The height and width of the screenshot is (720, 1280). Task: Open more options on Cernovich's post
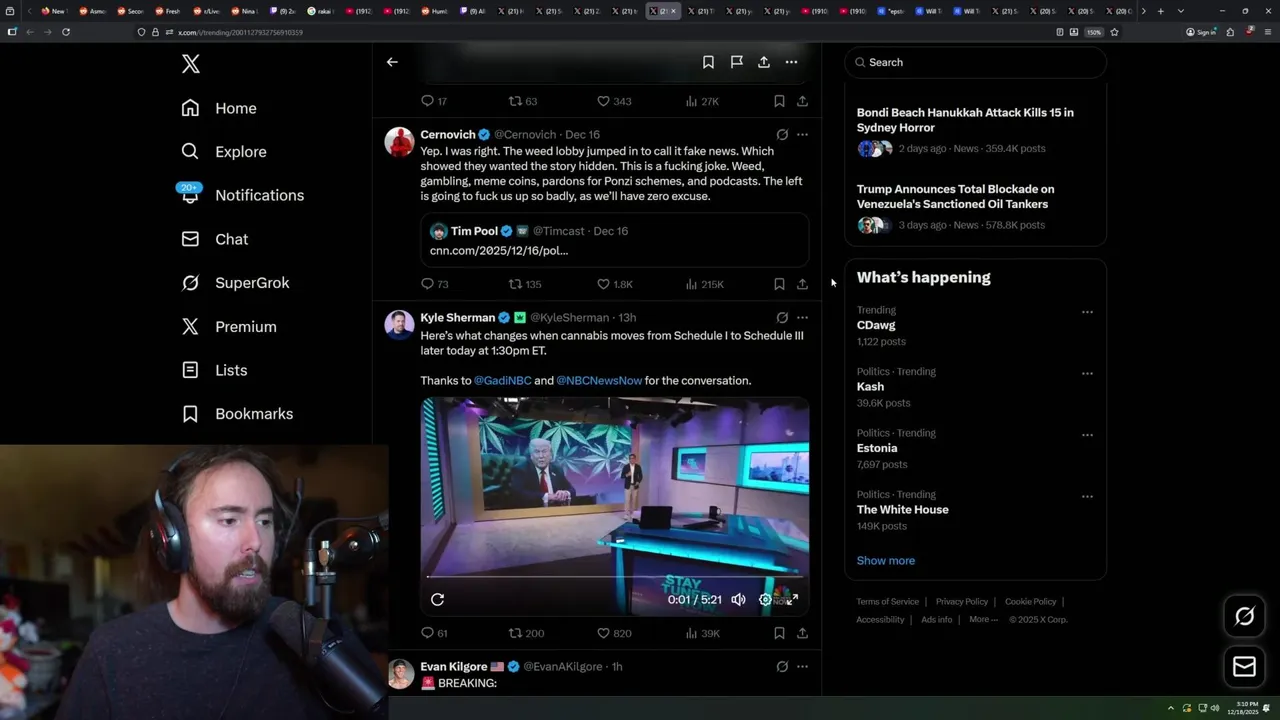802,134
